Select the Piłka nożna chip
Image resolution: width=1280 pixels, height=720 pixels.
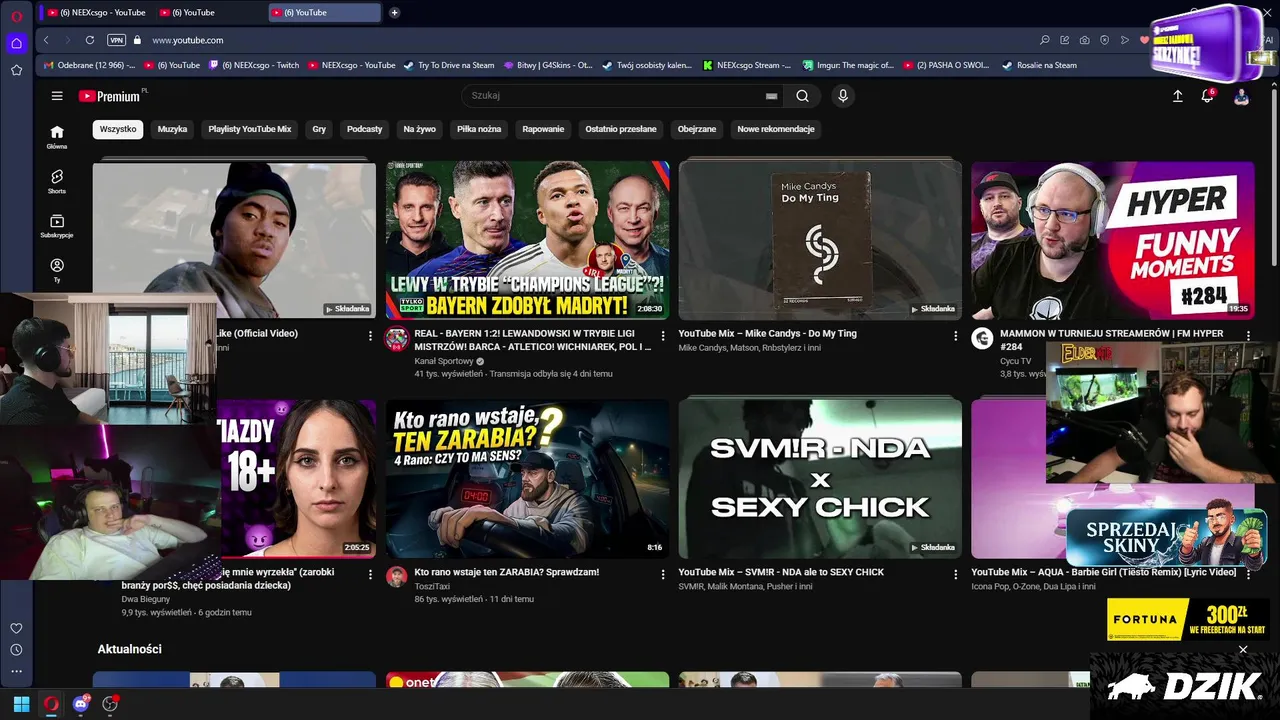click(x=479, y=129)
